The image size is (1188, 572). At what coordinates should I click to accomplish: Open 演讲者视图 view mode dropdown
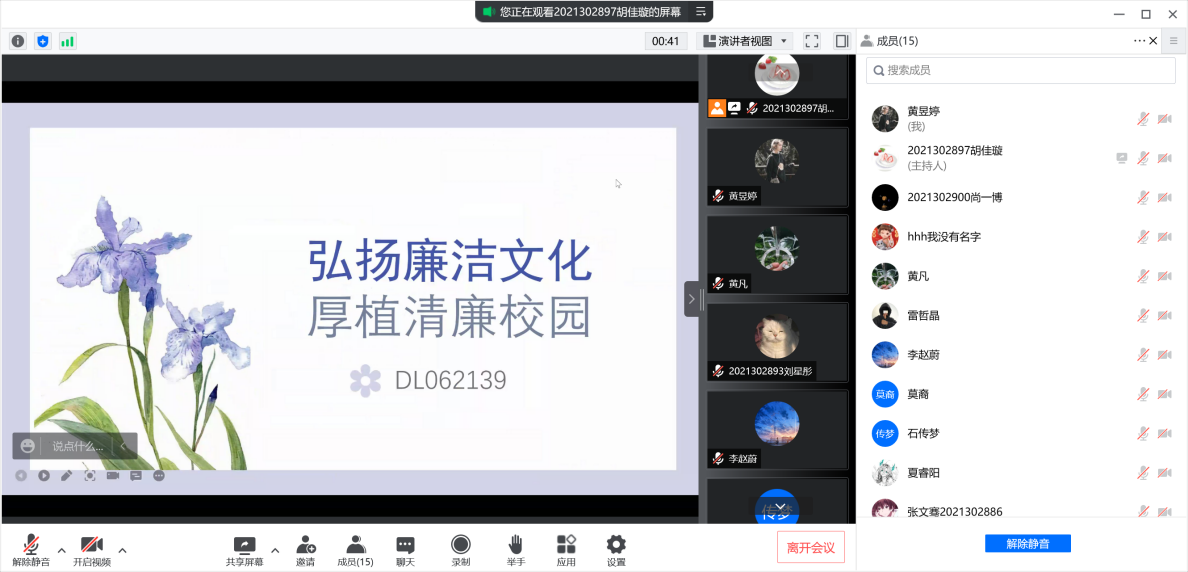(745, 41)
